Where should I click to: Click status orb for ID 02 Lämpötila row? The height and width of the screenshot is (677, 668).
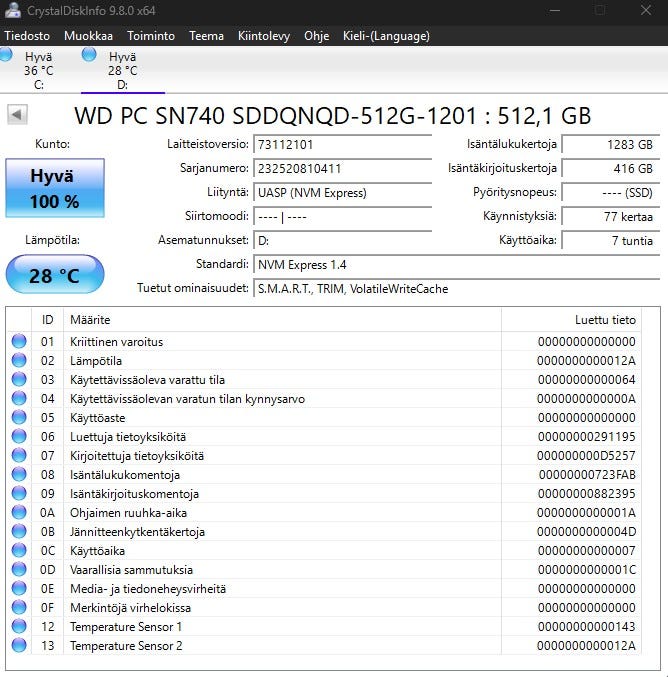19,360
